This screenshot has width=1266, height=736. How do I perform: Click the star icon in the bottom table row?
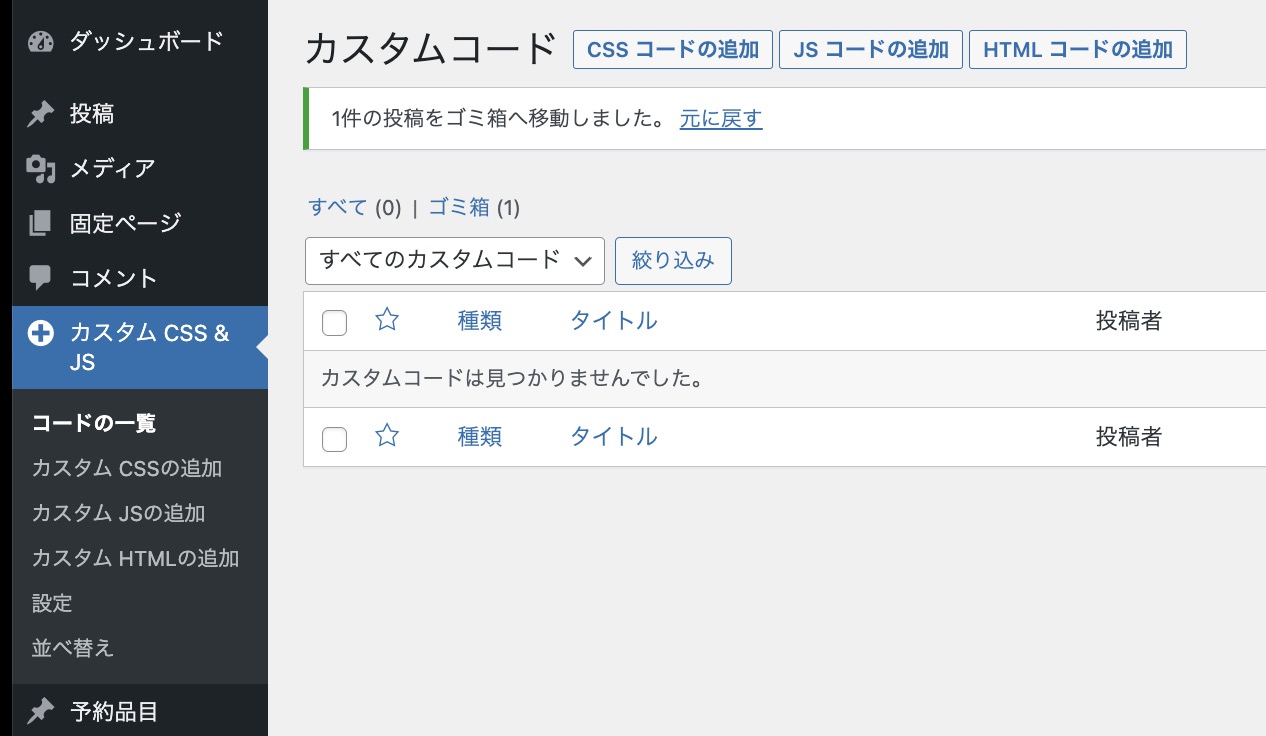(386, 436)
